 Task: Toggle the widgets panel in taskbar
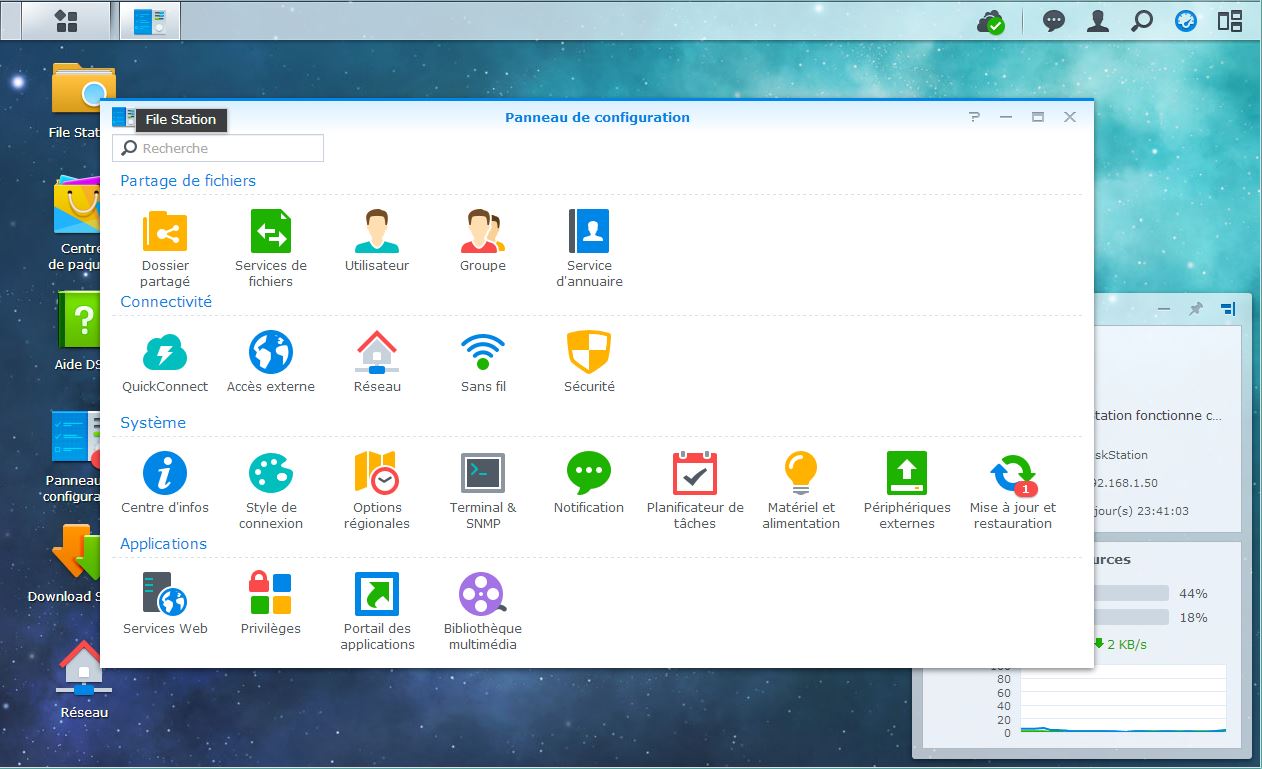point(1230,21)
